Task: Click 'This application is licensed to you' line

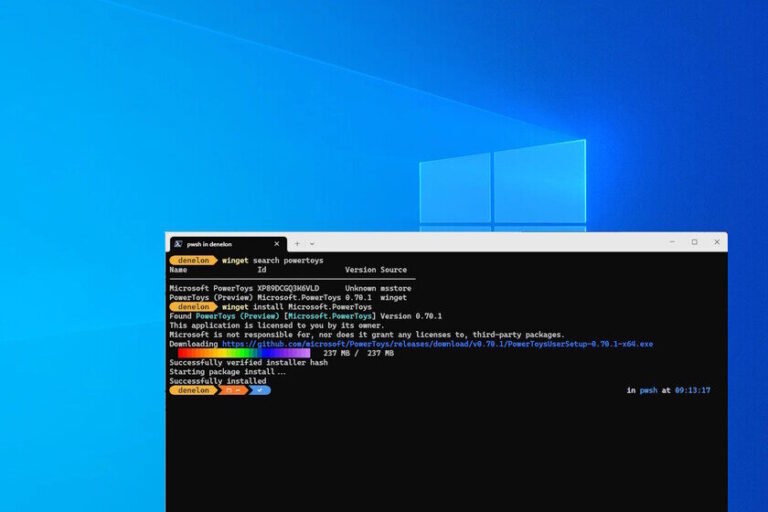Action: pos(277,326)
